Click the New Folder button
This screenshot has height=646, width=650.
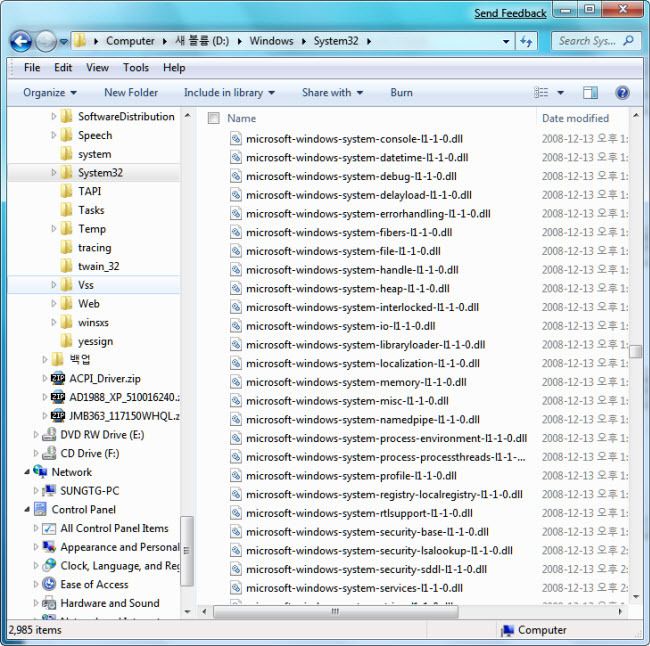[x=131, y=92]
